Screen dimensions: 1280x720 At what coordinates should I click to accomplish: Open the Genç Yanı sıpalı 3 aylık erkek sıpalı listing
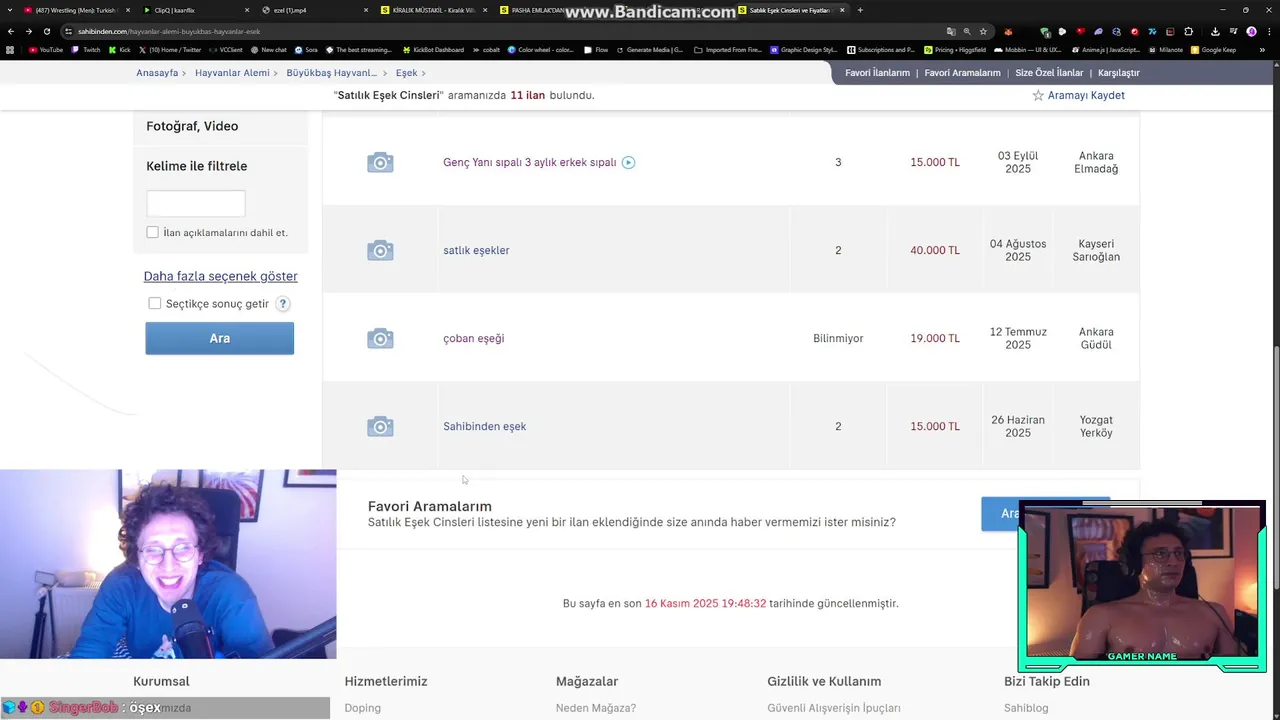(530, 163)
